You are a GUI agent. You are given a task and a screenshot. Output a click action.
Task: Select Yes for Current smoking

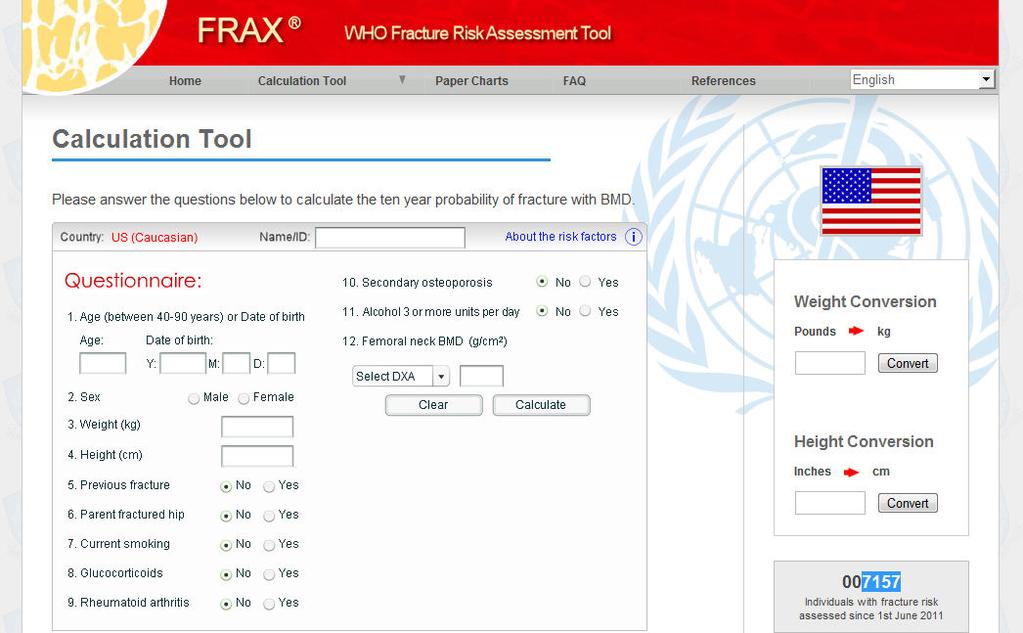[x=269, y=545]
